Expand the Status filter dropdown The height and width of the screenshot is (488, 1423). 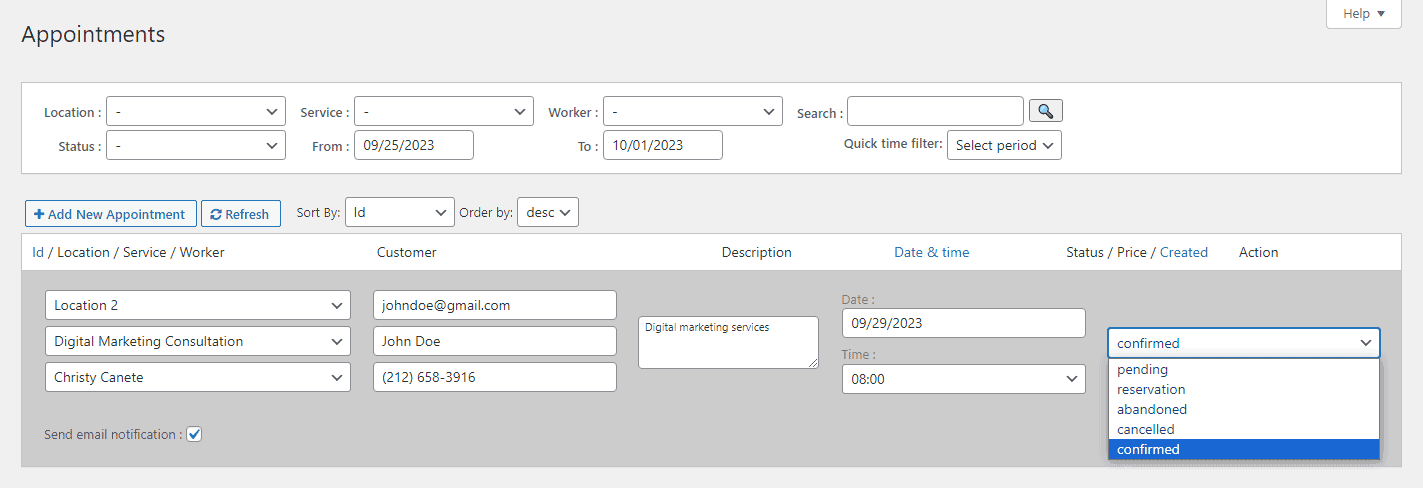(196, 146)
